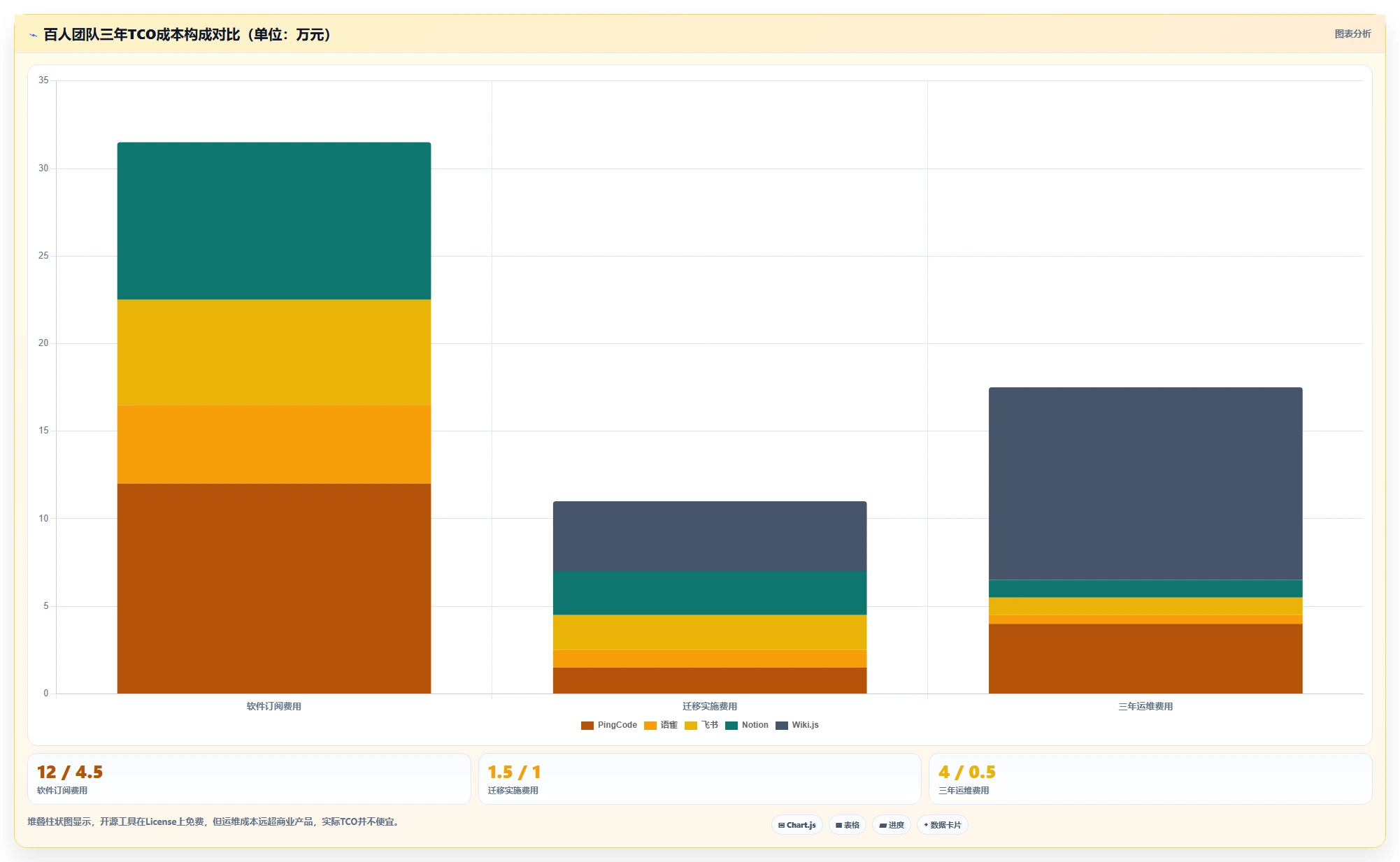This screenshot has width=1400, height=862.
Task: Toggle the Wiki.js legend swatch
Action: (x=781, y=725)
